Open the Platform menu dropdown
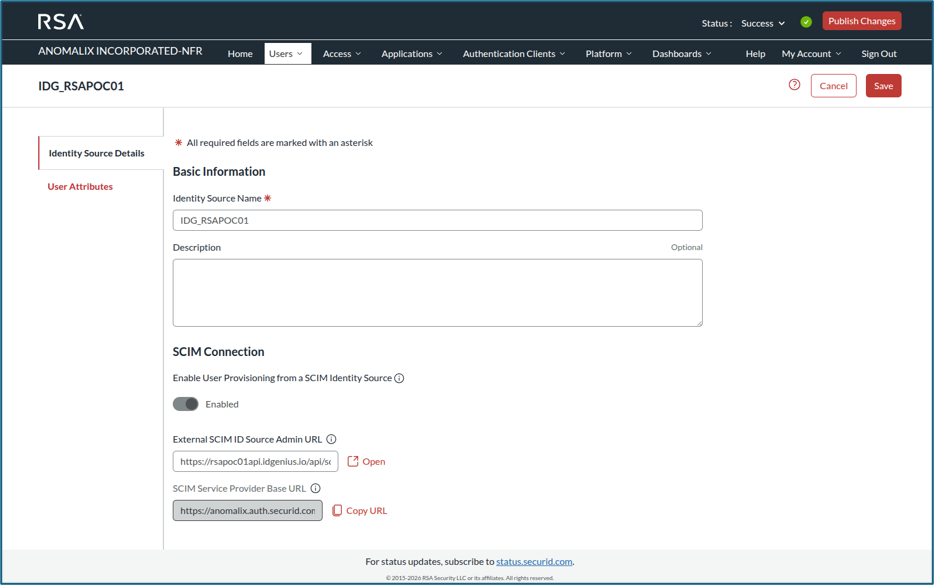934x585 pixels. 608,54
